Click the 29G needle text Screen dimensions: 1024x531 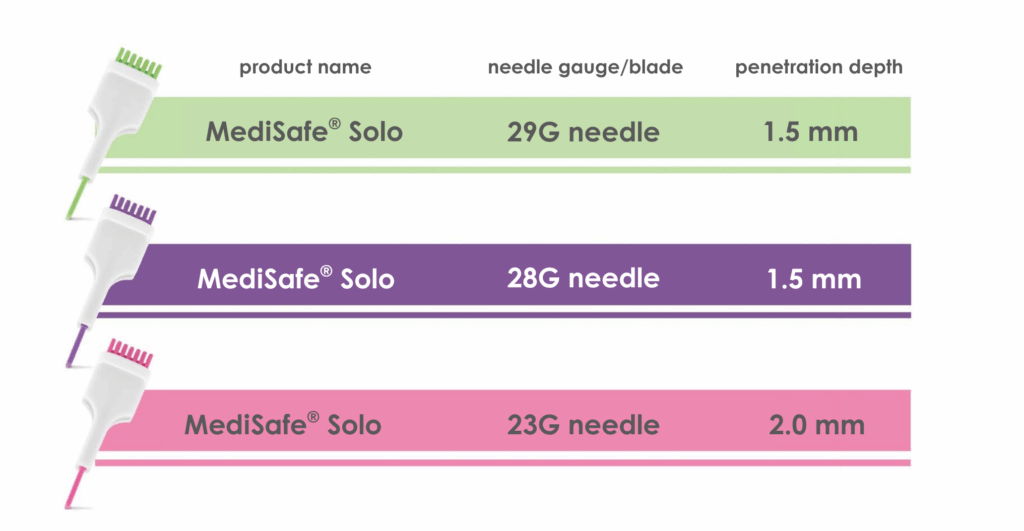(x=583, y=131)
